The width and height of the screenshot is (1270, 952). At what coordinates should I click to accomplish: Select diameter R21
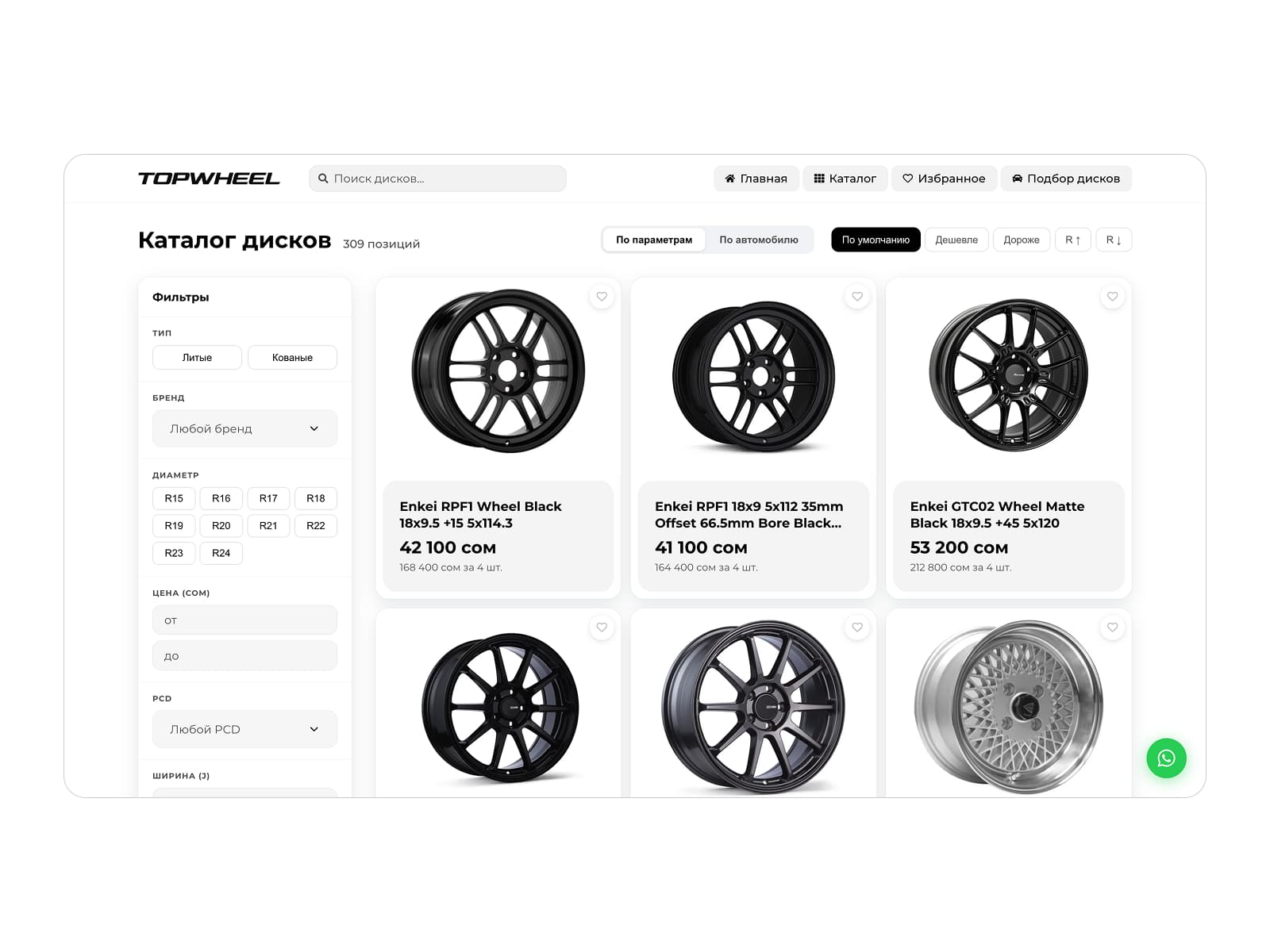point(268,526)
